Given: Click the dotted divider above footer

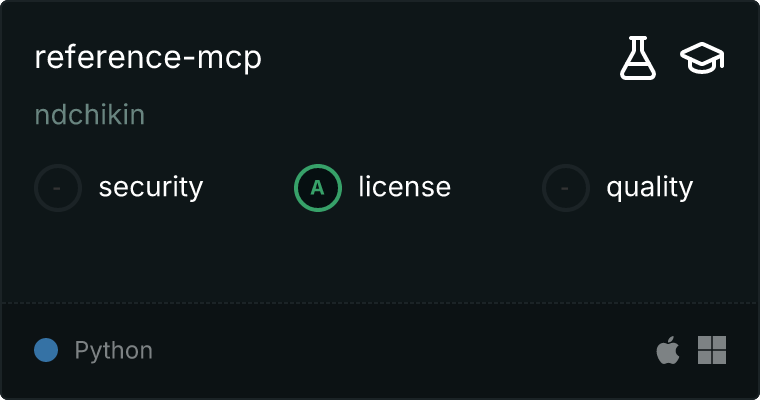Looking at the screenshot, I should tap(380, 303).
